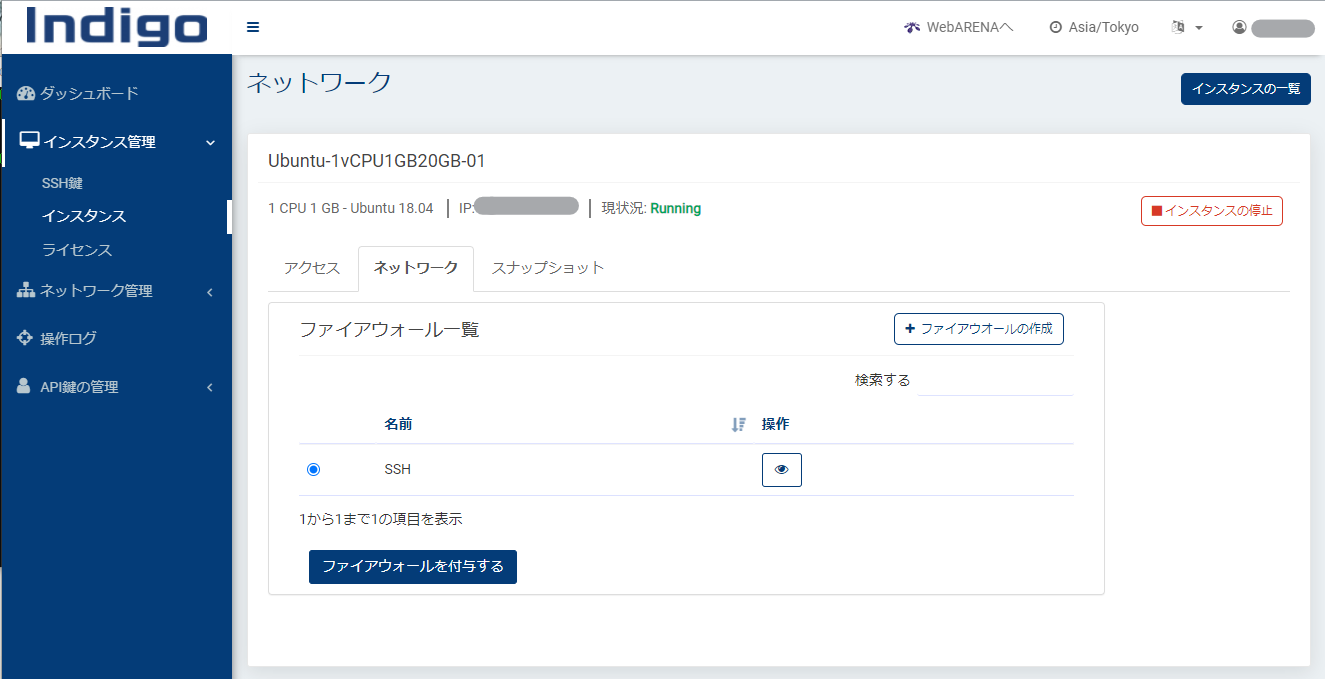
Task: Click the firewall search input field
Action: coord(995,381)
